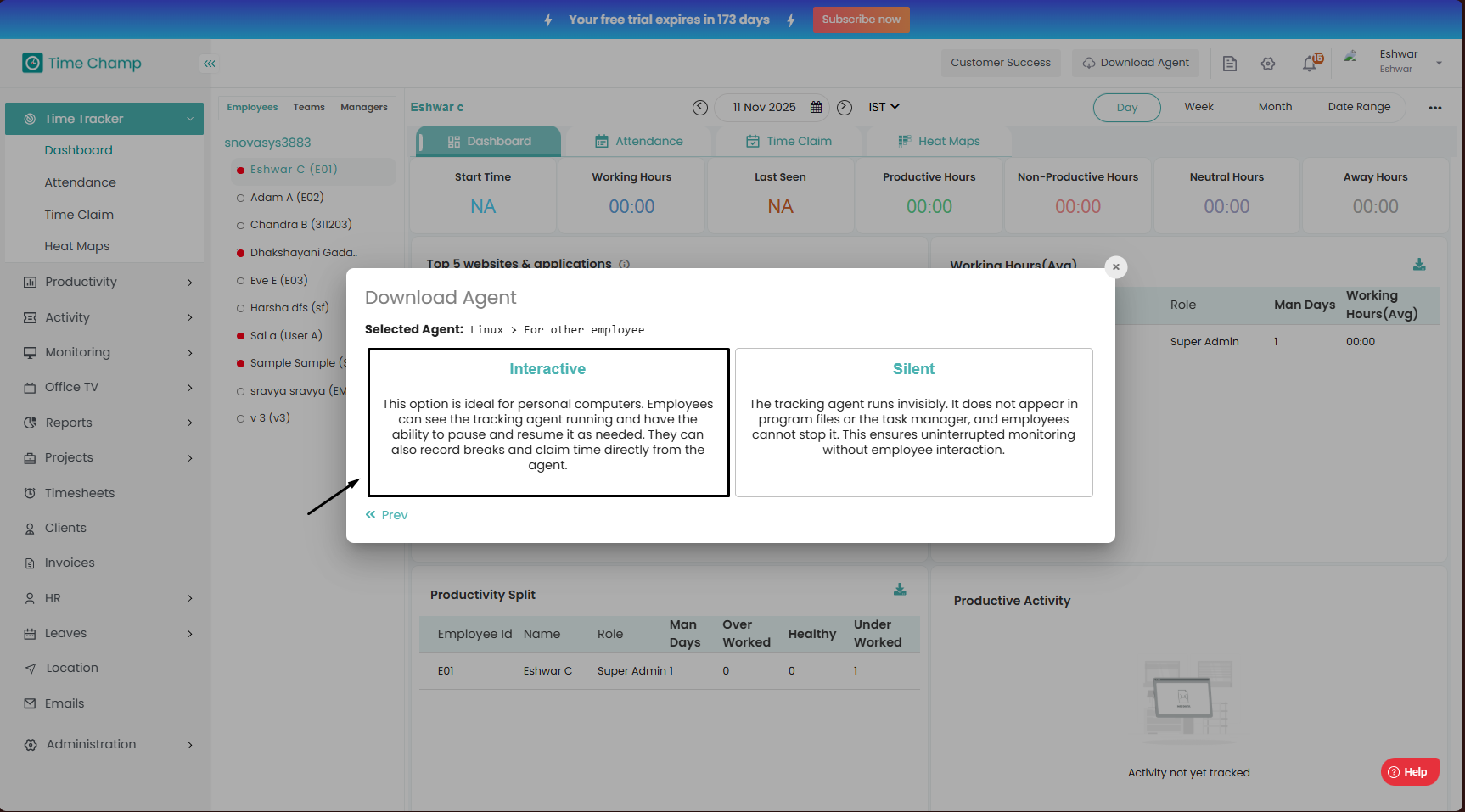This screenshot has height=812, width=1465.
Task: Switch to the Week view
Action: pos(1198,107)
